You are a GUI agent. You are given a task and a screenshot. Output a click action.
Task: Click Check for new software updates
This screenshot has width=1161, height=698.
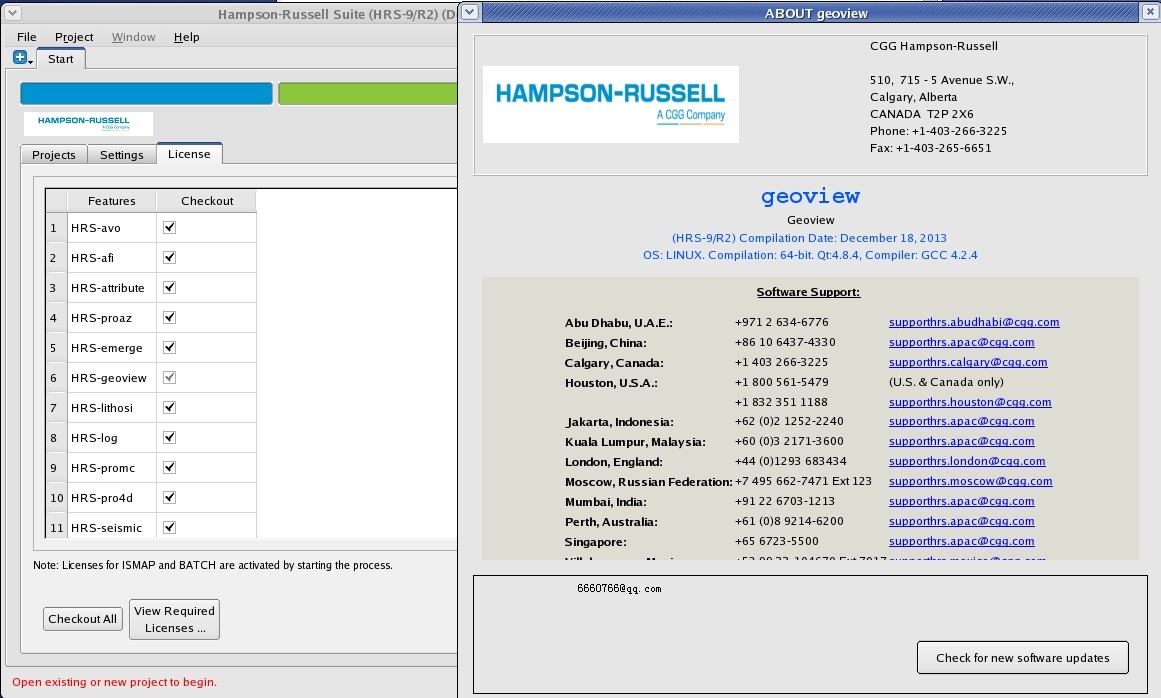click(x=1023, y=657)
